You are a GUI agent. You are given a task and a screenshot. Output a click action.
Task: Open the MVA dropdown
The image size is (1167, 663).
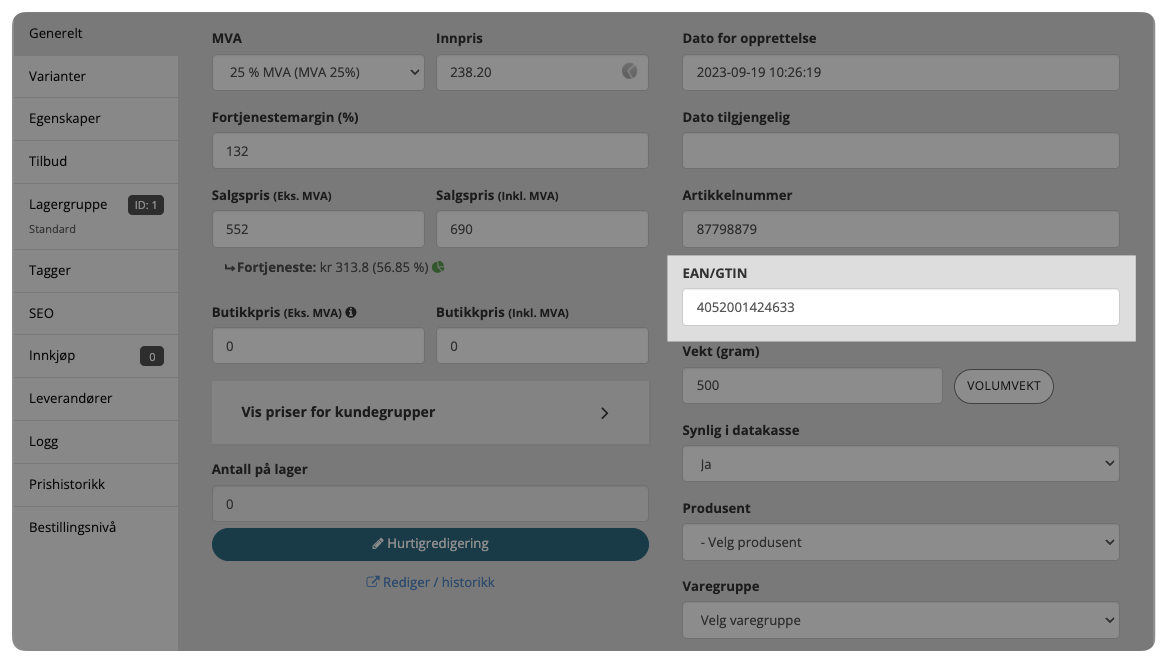coord(318,73)
